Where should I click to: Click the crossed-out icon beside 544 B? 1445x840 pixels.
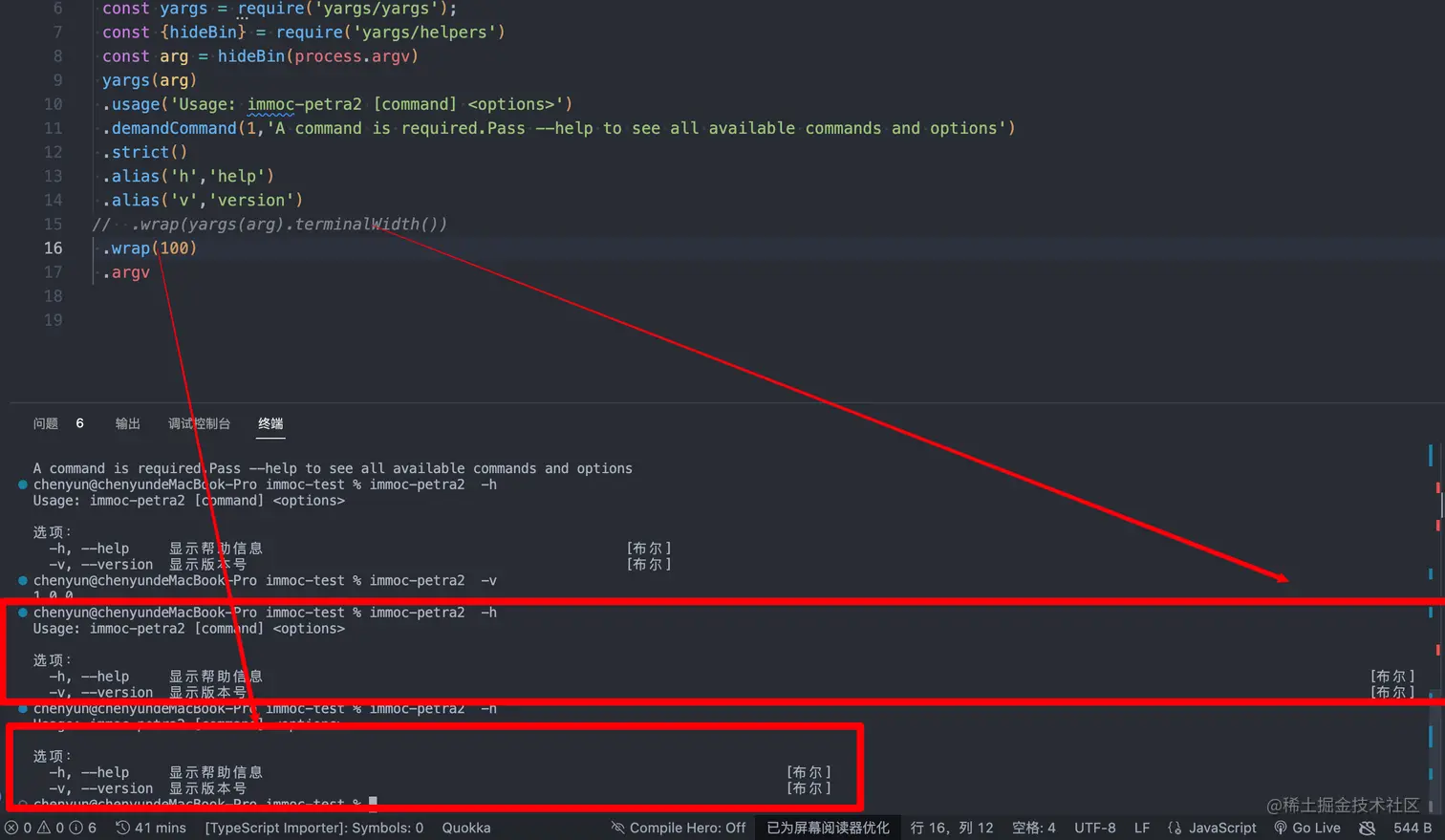click(x=1368, y=828)
